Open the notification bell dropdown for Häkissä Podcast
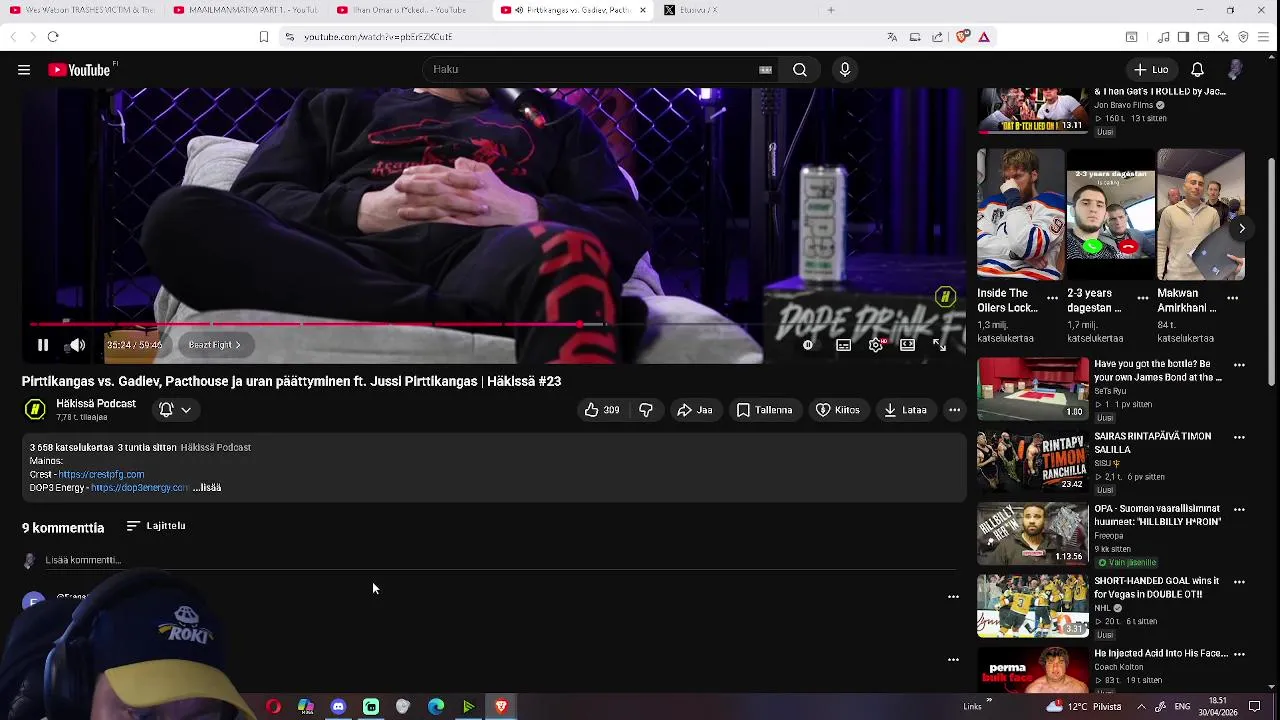 (175, 410)
